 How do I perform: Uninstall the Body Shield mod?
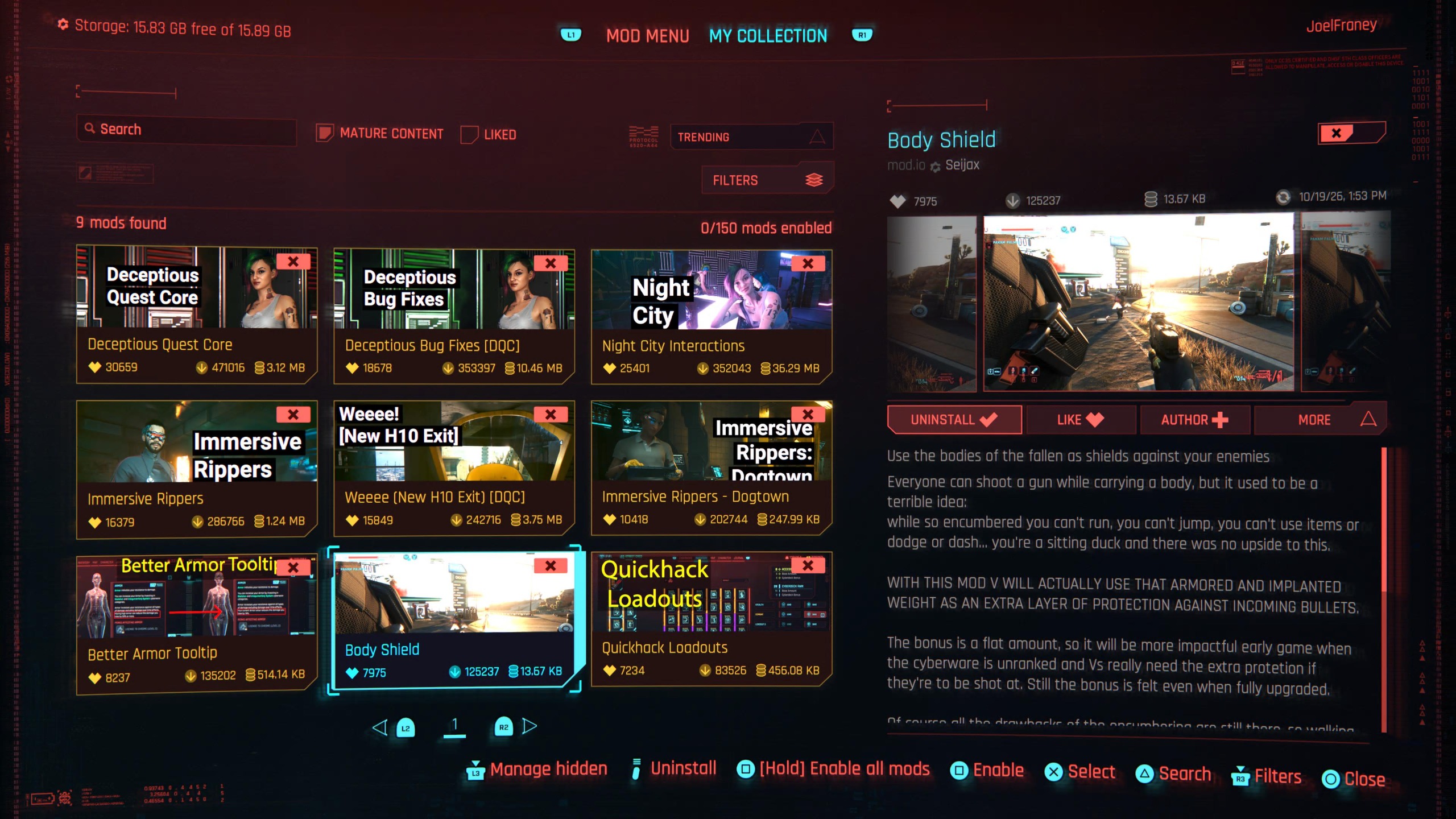(x=954, y=420)
